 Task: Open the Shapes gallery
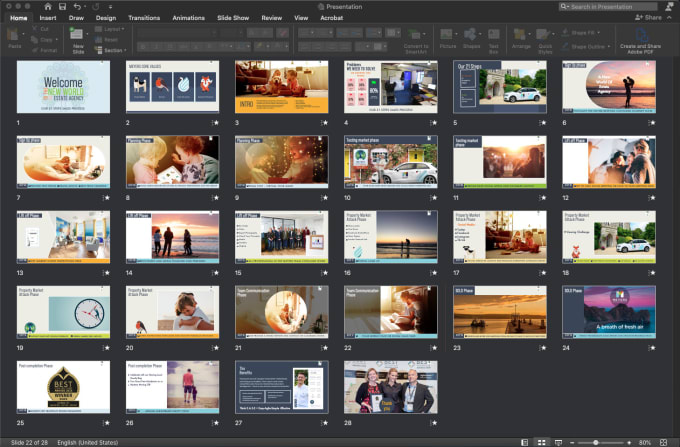click(x=471, y=39)
